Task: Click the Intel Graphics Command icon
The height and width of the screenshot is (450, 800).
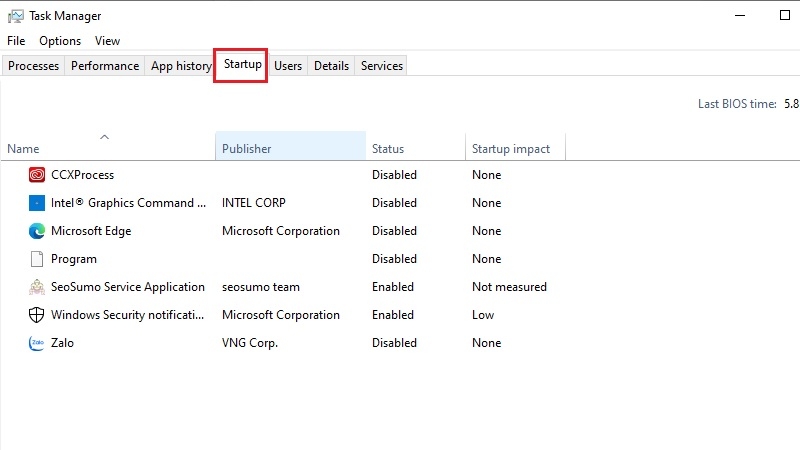Action: coord(37,203)
